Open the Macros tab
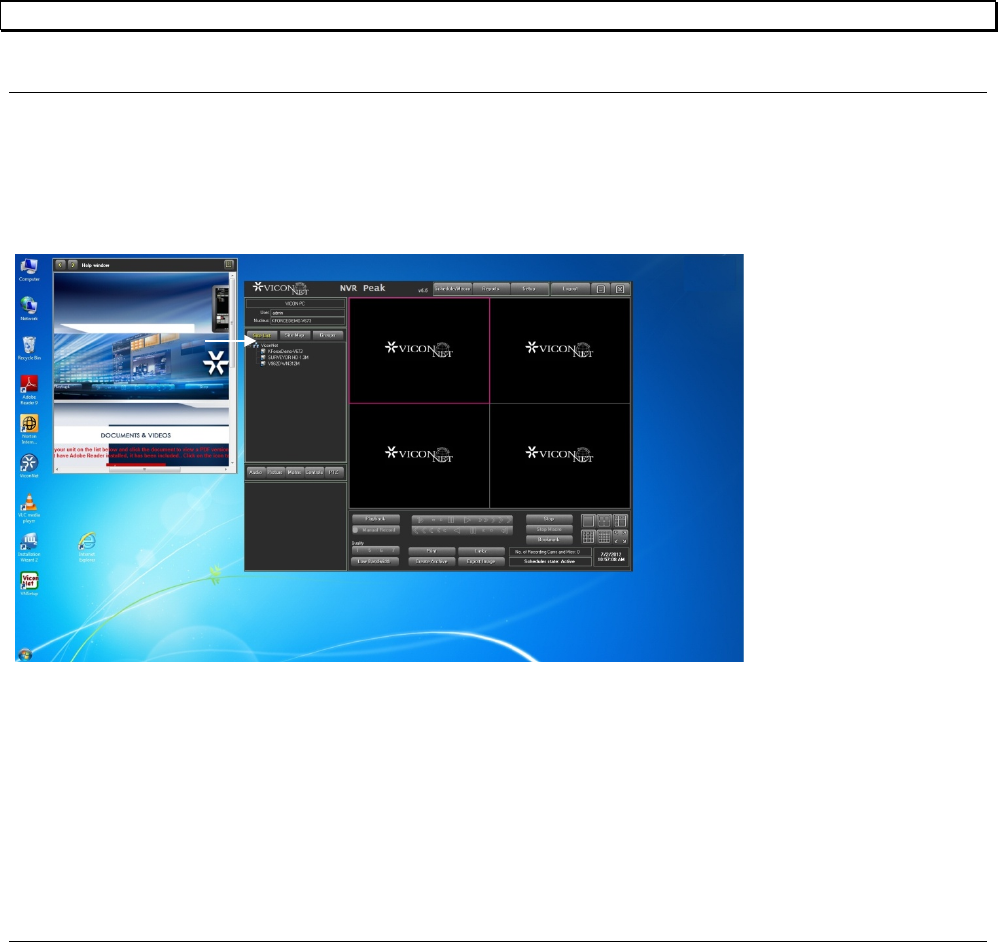998x942 pixels. tap(294, 472)
